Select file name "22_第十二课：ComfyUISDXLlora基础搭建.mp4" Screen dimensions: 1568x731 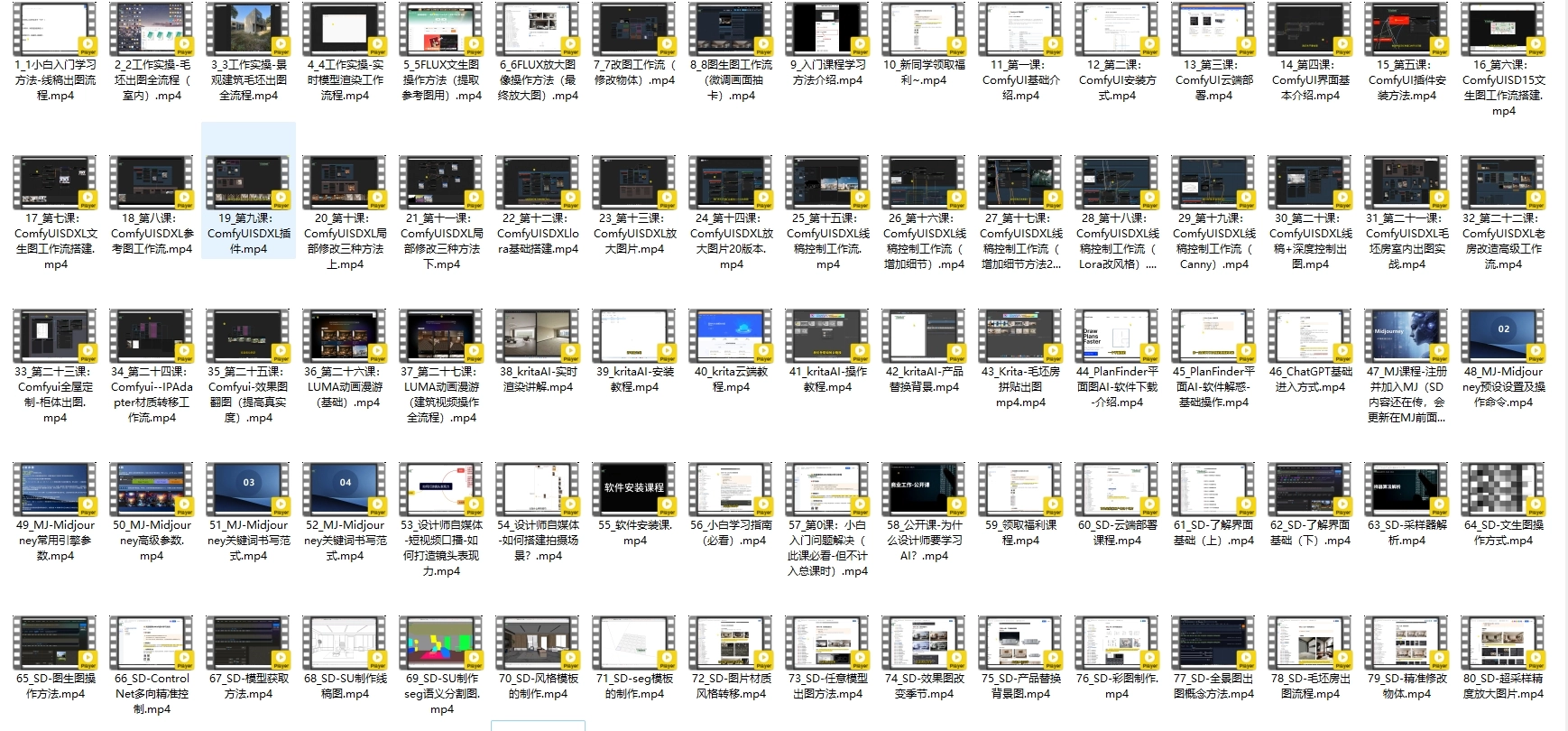538,234
